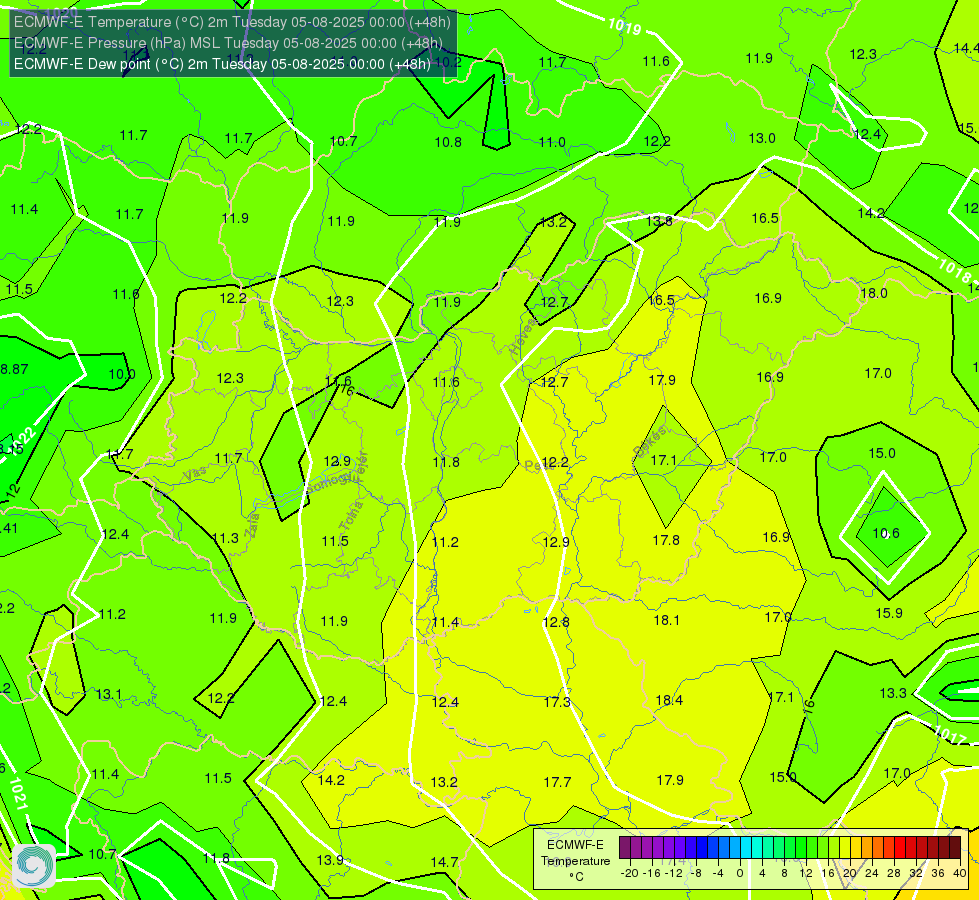979x900 pixels.
Task: Click the cyan legend swatch above 0
Action: (x=746, y=848)
